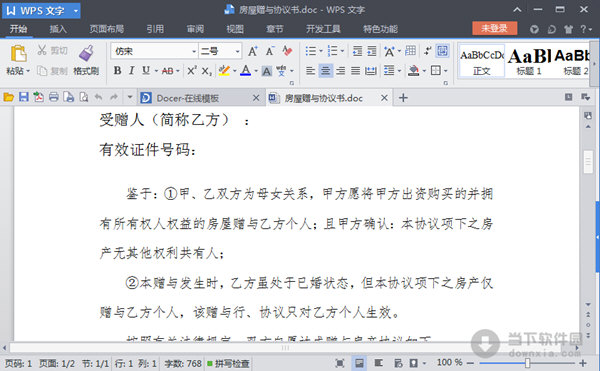600x371 pixels.
Task: Open the font name dropdown showing 仿宋
Action: tap(194, 51)
